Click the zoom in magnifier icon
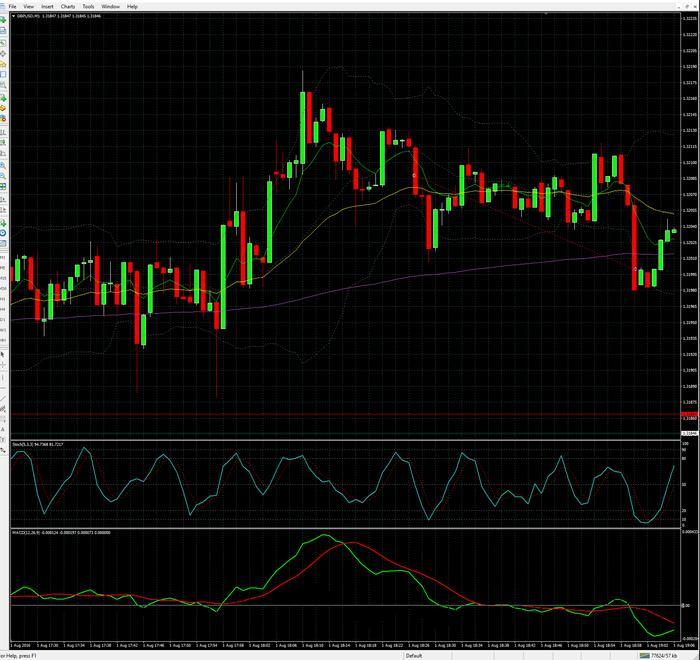700x660 pixels. click(x=3, y=165)
